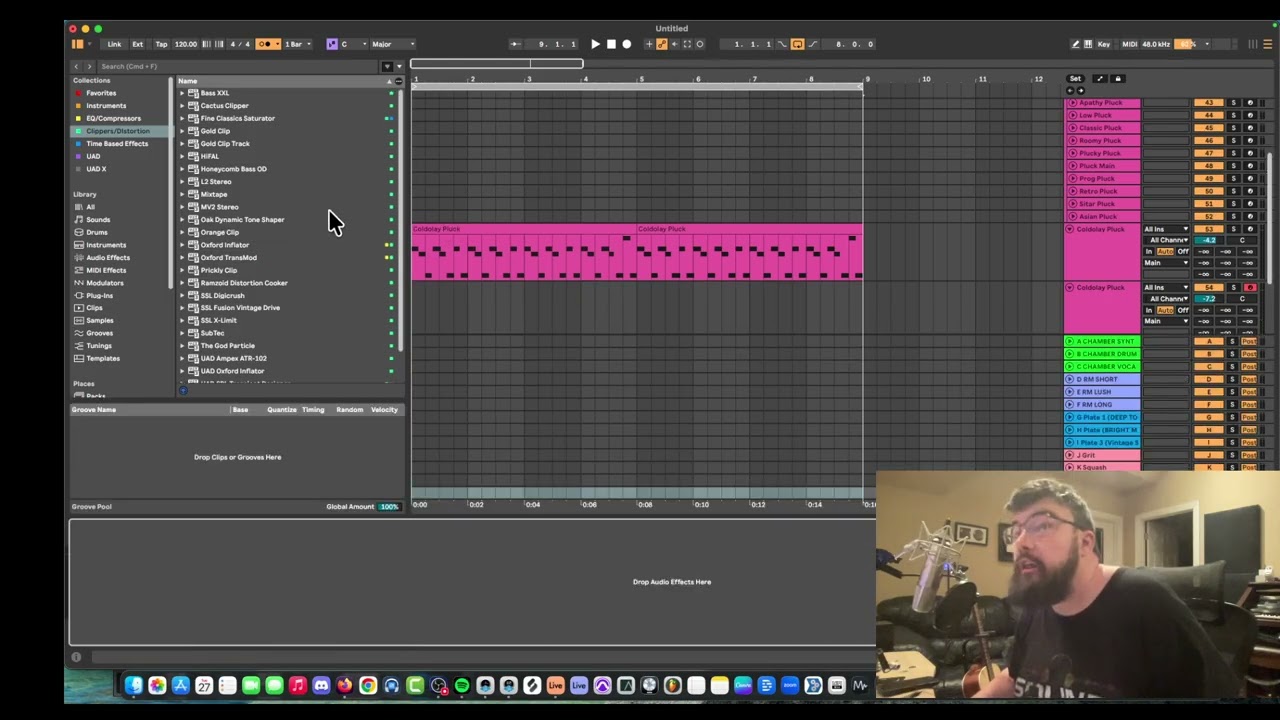Toggle the lock envelopes icon

1118,79
